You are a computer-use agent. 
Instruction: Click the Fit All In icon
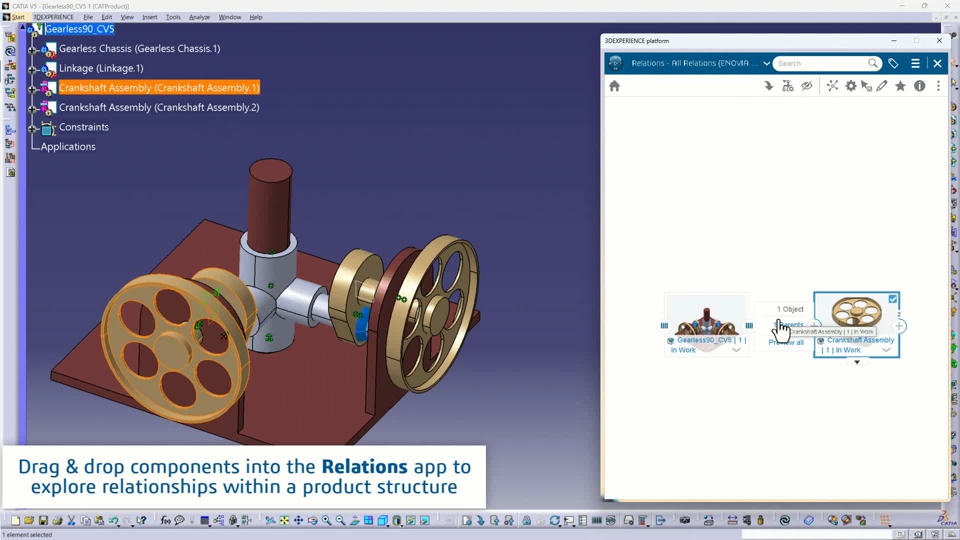(284, 520)
